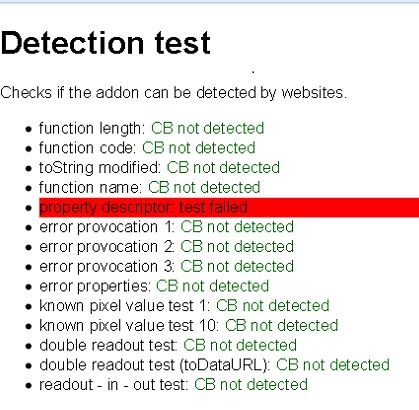
Task: Click the toString modified result entry
Action: 159,168
